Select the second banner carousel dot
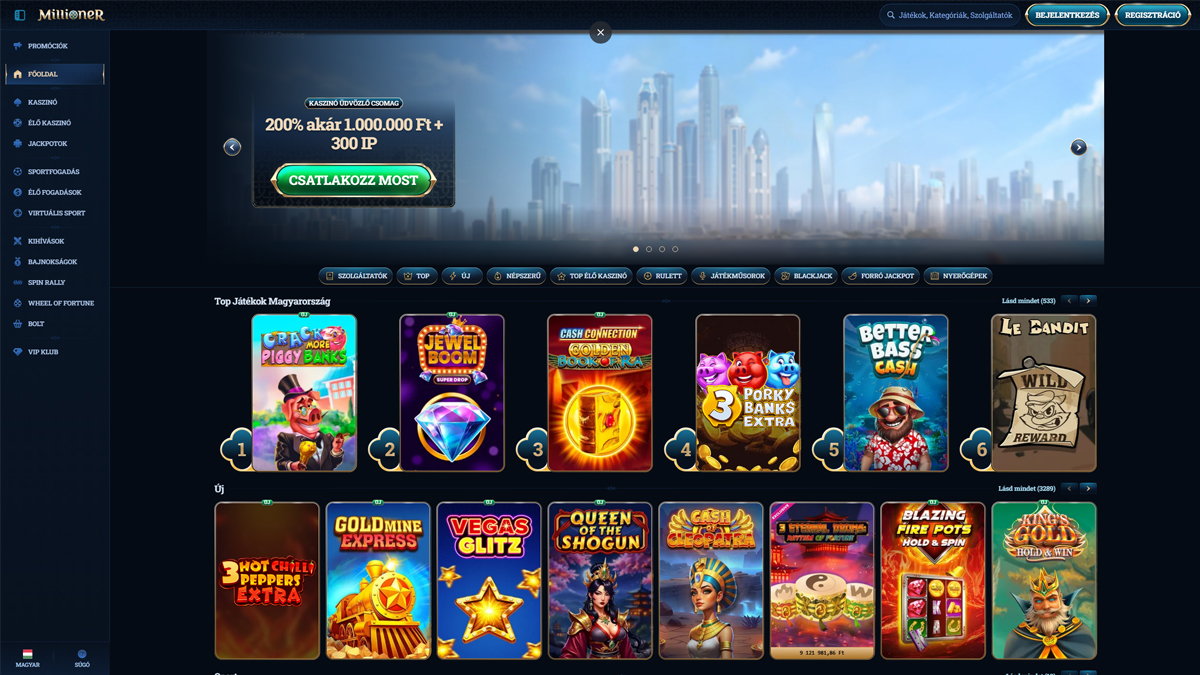This screenshot has width=1200, height=675. pos(649,249)
